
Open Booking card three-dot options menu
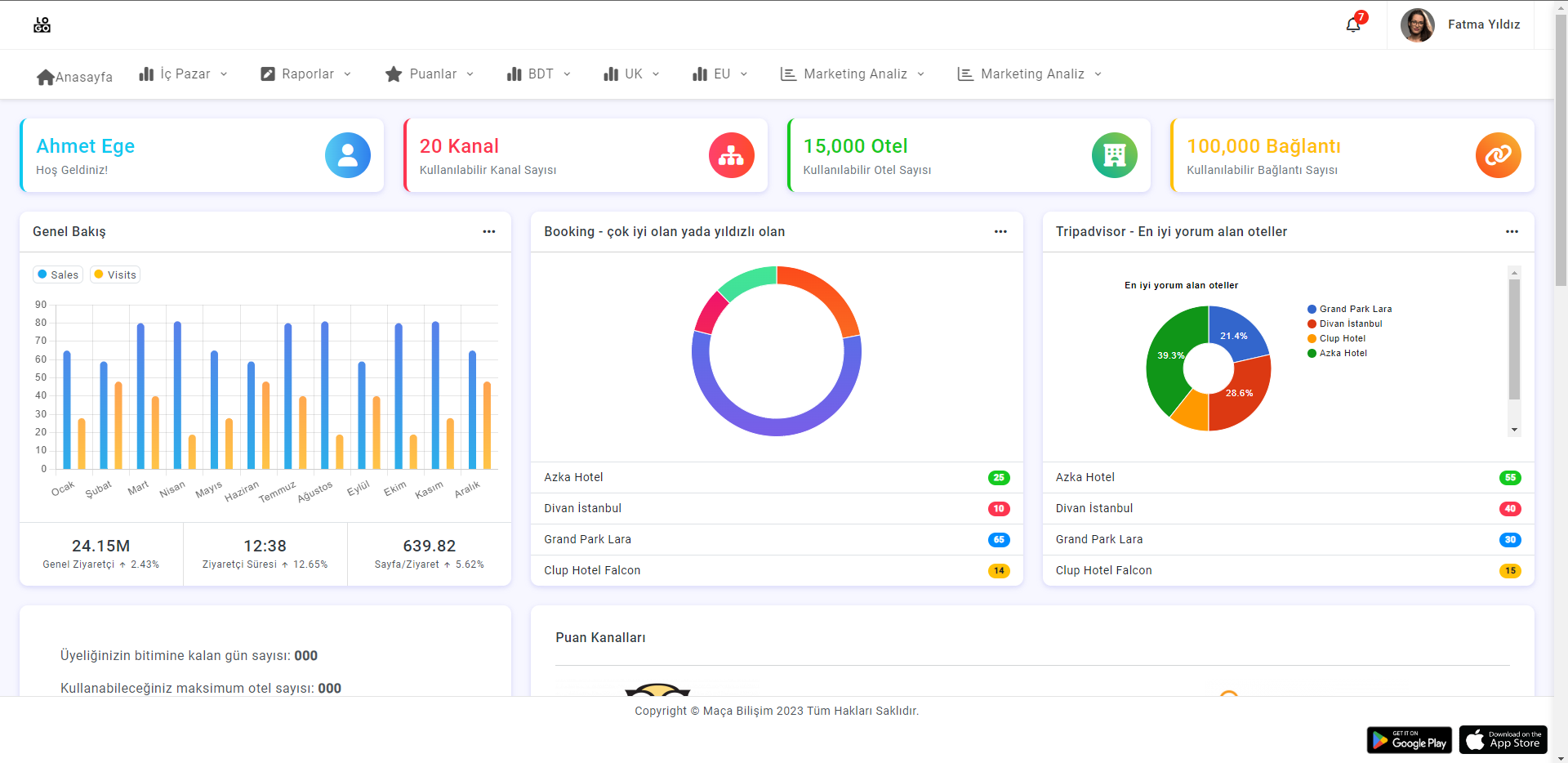click(x=1000, y=232)
